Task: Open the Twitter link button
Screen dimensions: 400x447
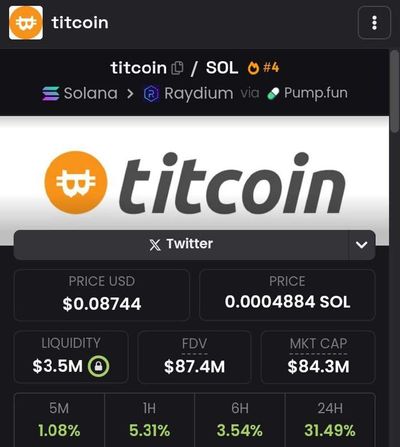Action: [181, 245]
